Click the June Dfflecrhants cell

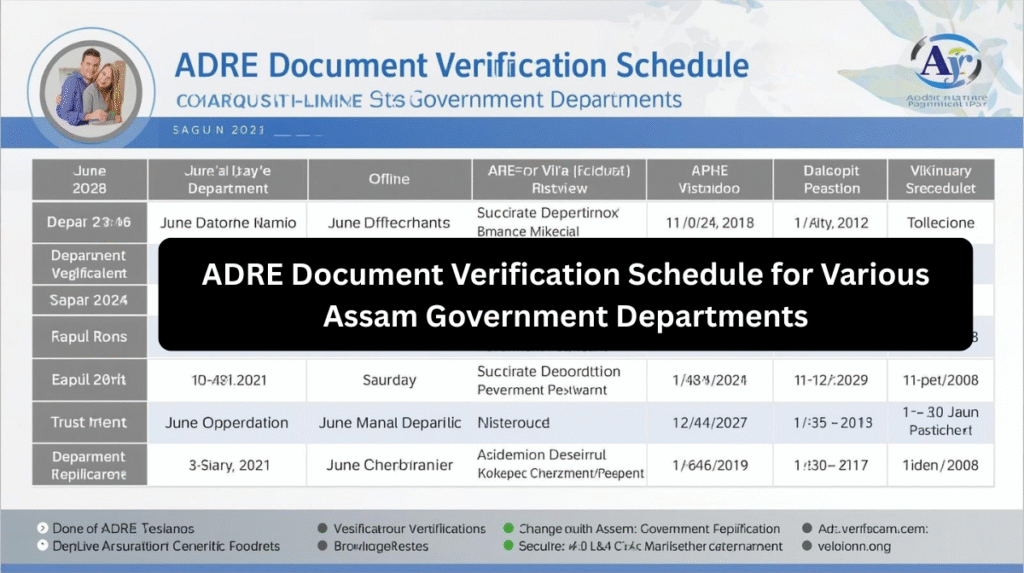pos(389,223)
